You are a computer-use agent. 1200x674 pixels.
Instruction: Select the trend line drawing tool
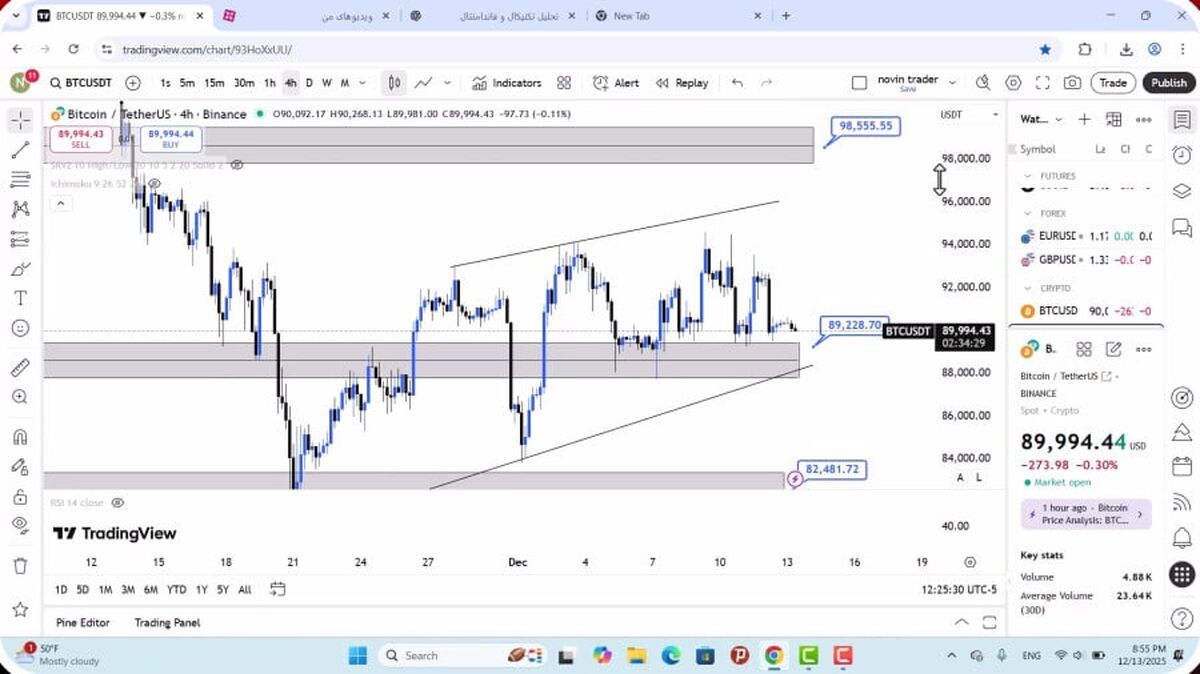click(x=20, y=150)
